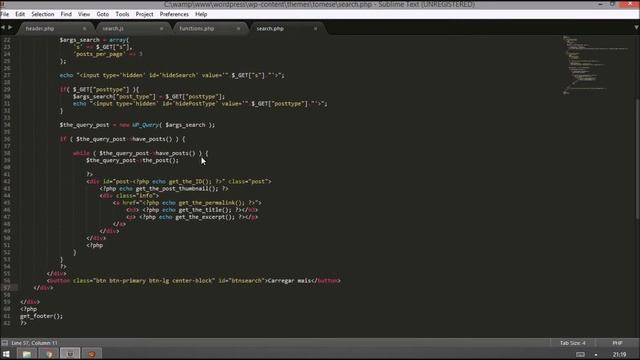
Task: Open the Goto menu
Action: point(102,14)
